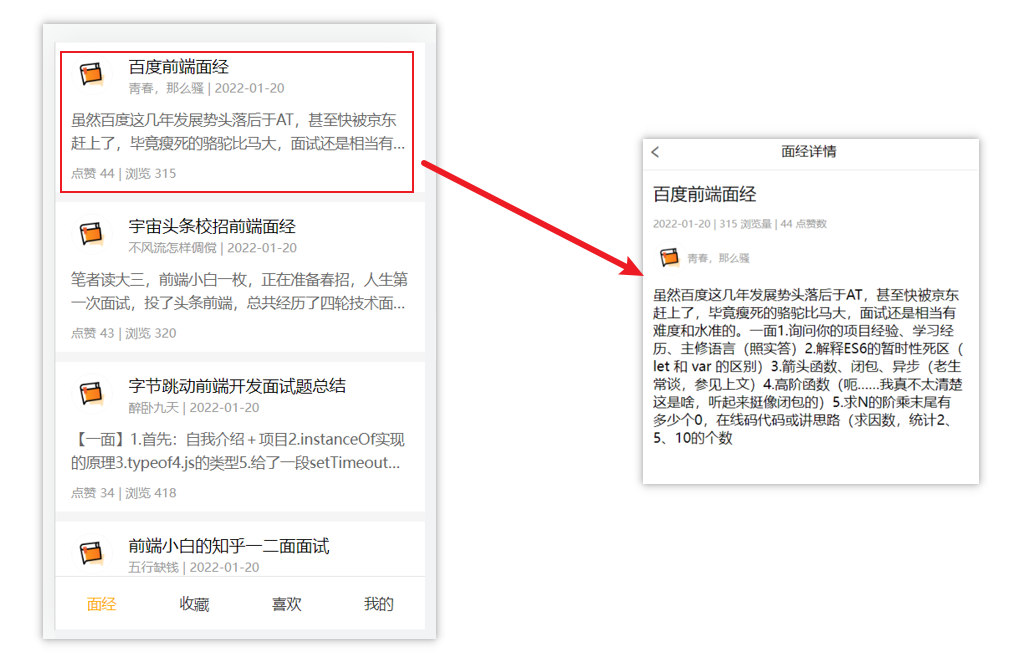The width and height of the screenshot is (1018, 665).
Task: Click summary text starting 【一面】1.首先
Action: tap(238, 451)
